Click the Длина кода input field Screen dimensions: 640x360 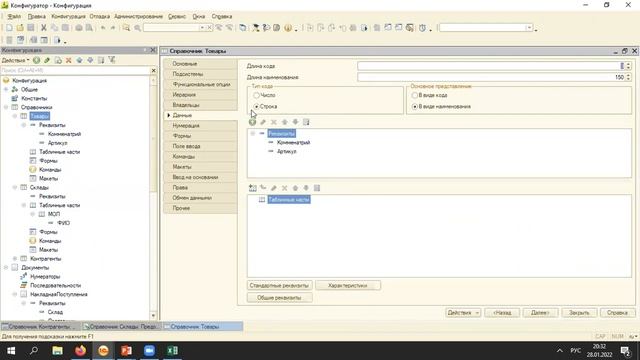[490, 66]
